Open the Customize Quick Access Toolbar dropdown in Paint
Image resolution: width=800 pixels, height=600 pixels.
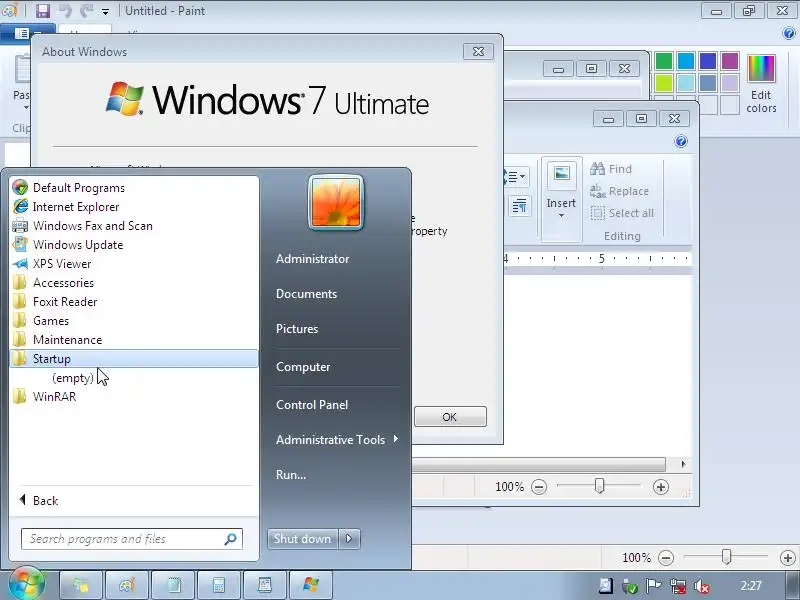(105, 11)
